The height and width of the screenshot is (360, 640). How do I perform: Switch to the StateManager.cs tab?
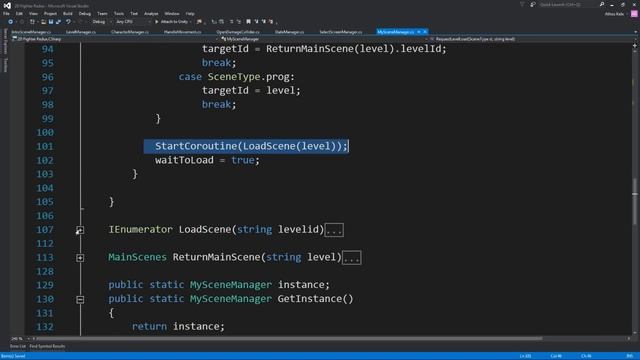coord(289,32)
